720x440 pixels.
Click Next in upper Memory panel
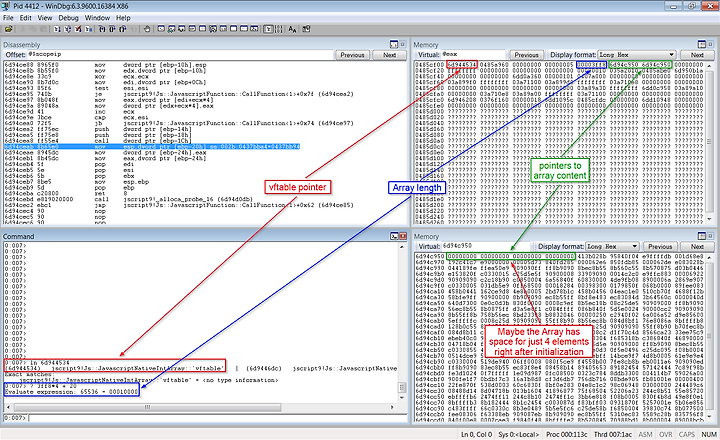[x=697, y=55]
